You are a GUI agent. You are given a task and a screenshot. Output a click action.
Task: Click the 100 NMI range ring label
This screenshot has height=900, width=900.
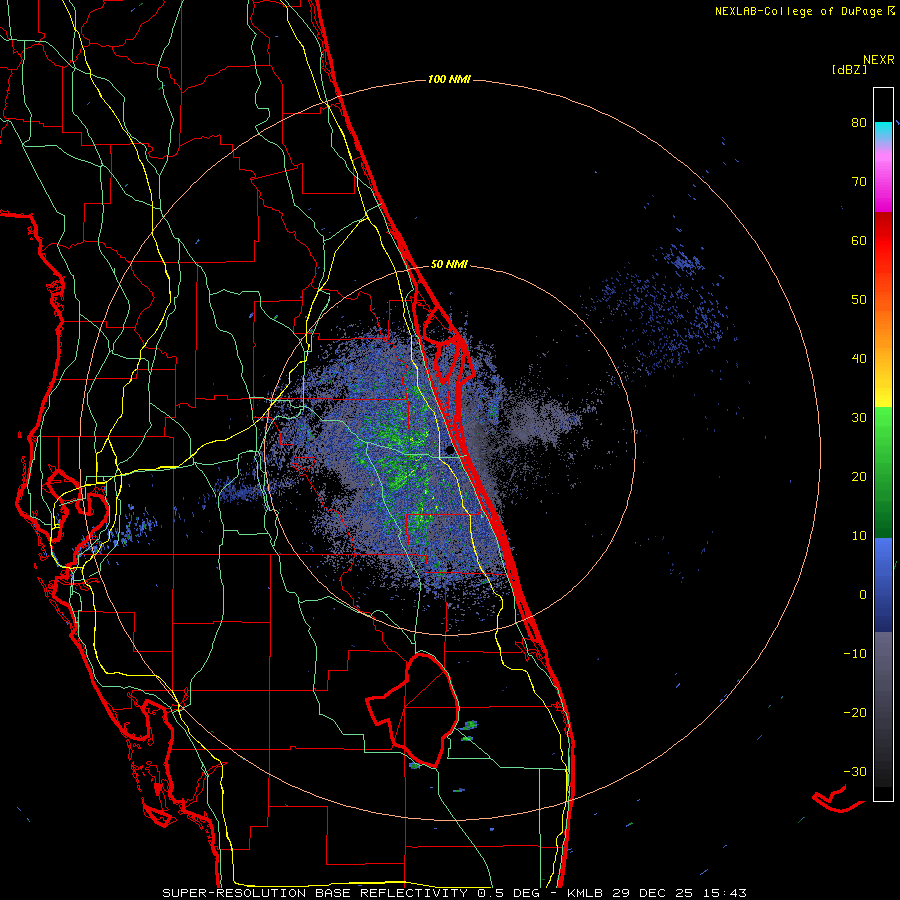449,79
